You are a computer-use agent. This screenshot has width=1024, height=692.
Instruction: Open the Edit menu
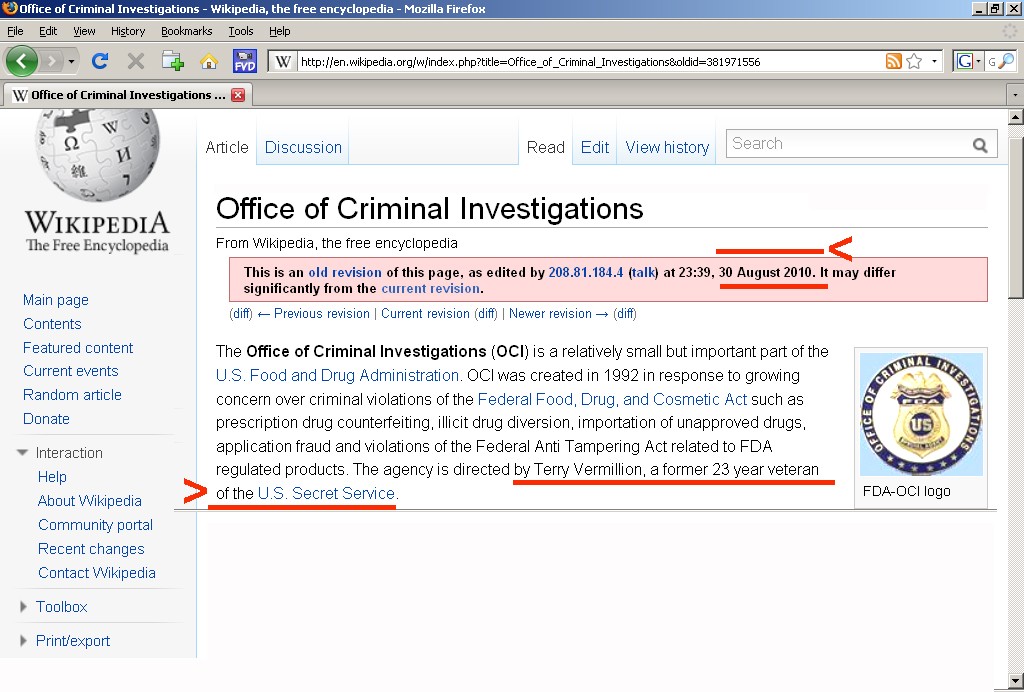point(48,31)
